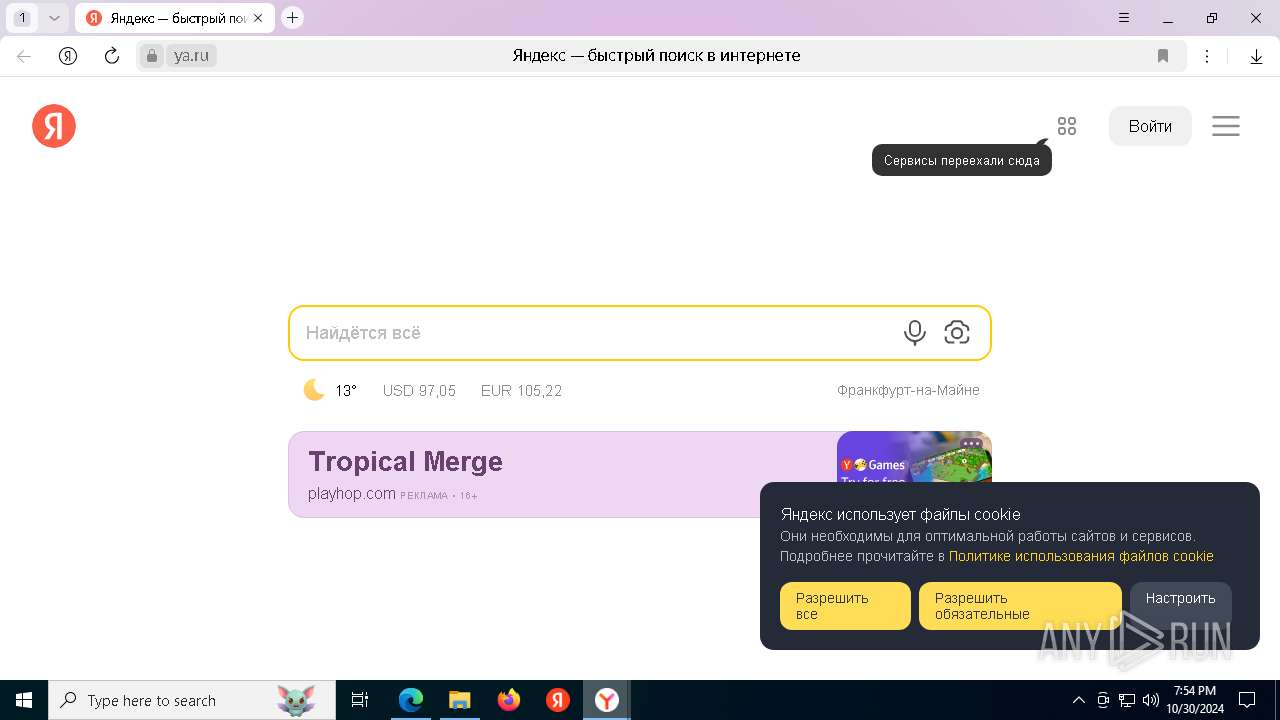The height and width of the screenshot is (720, 1280).
Task: Click the volume icon in system tray
Action: pos(1151,700)
